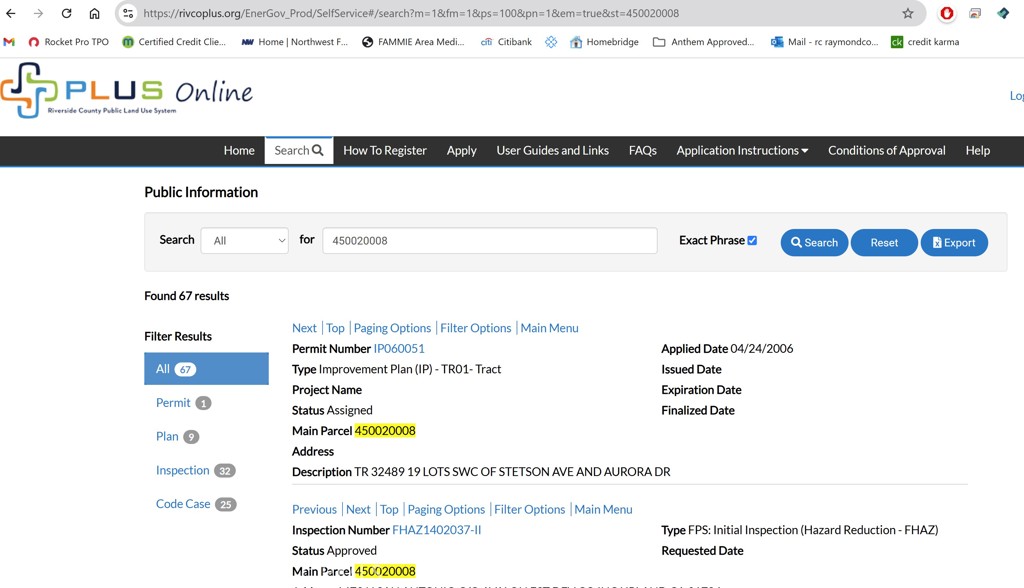Open the Search category 'All' dropdown
The image size is (1024, 588).
(x=245, y=240)
